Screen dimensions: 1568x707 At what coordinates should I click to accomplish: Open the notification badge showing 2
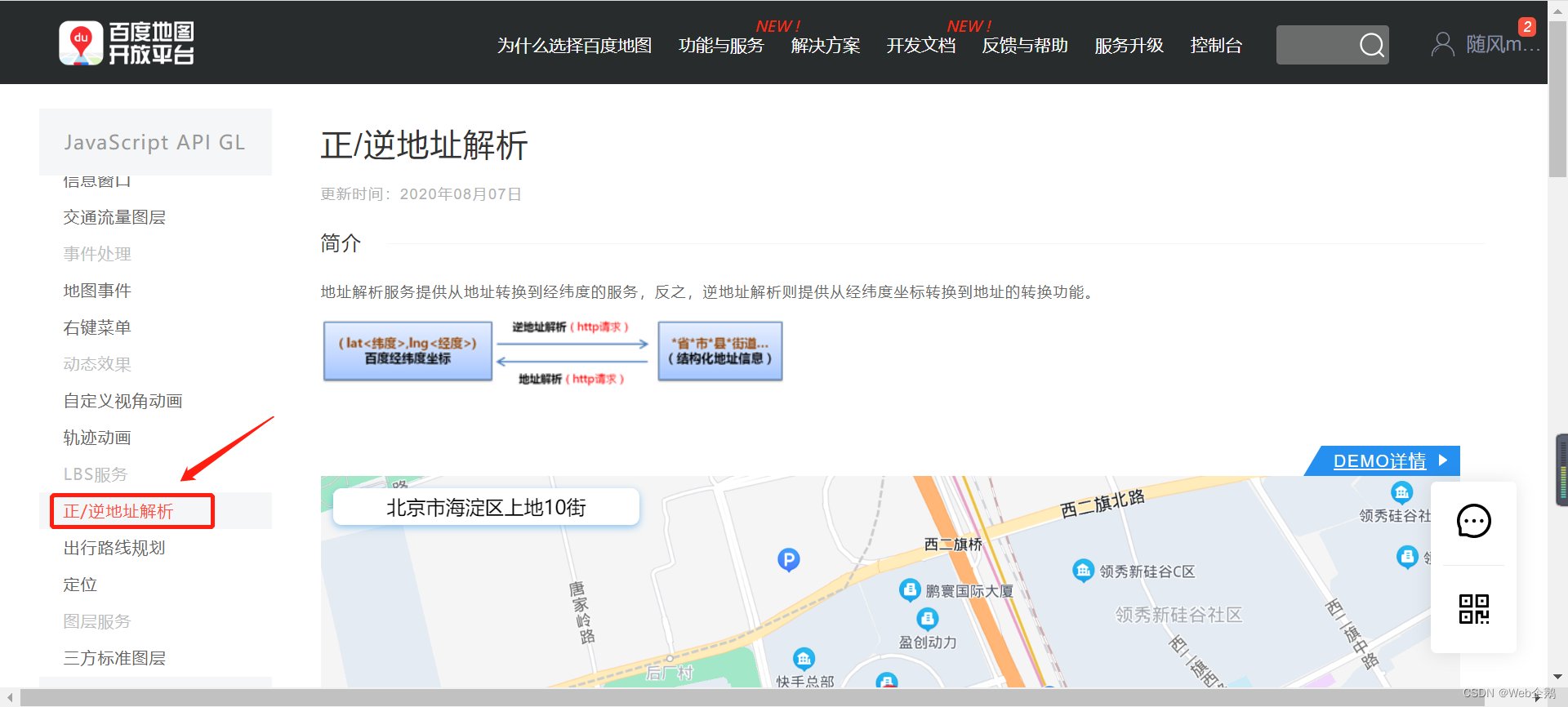pos(1527,26)
